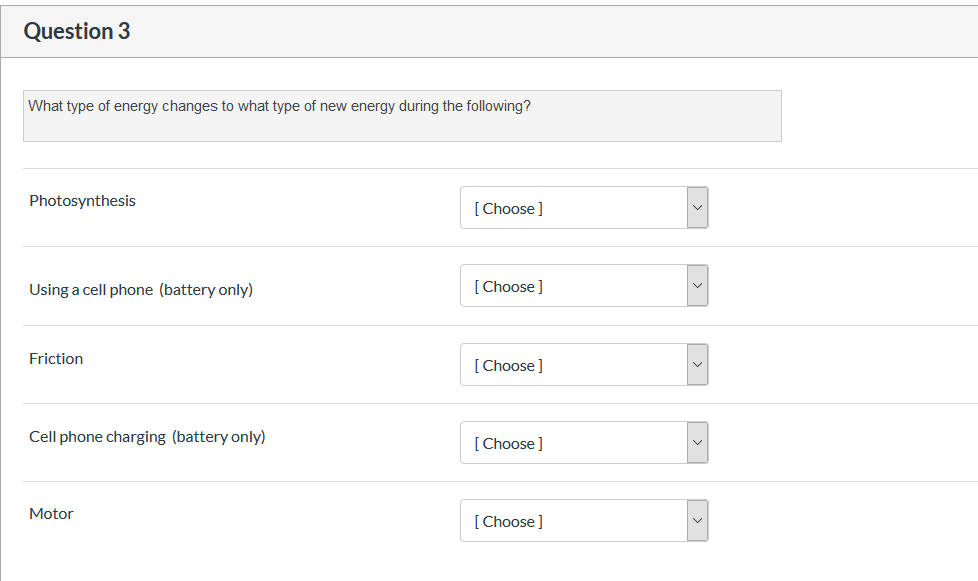This screenshot has width=978, height=581.
Task: Expand the cell phone usage dropdown arrow
Action: 697,286
